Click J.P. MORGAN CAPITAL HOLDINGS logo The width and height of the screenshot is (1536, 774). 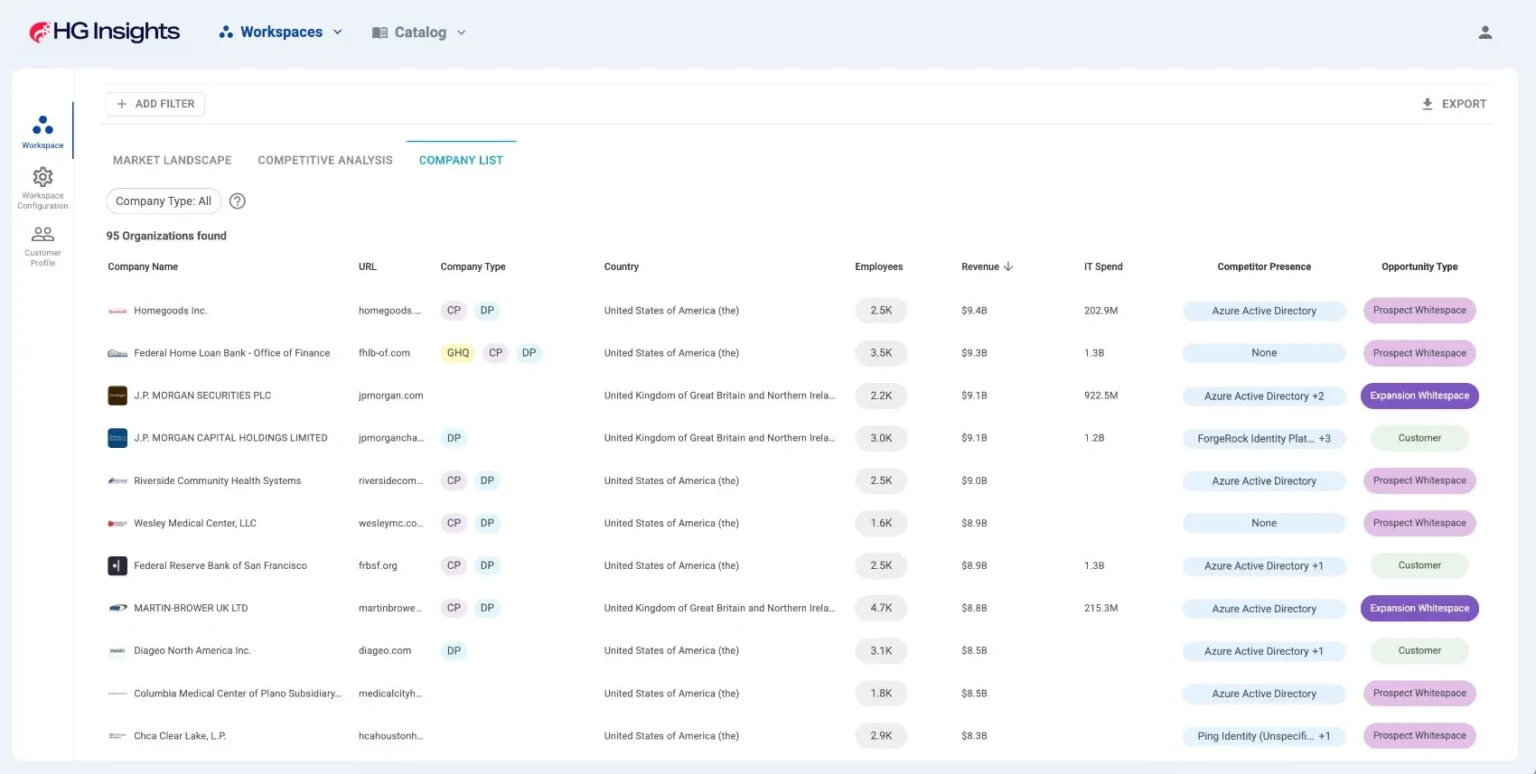point(117,438)
